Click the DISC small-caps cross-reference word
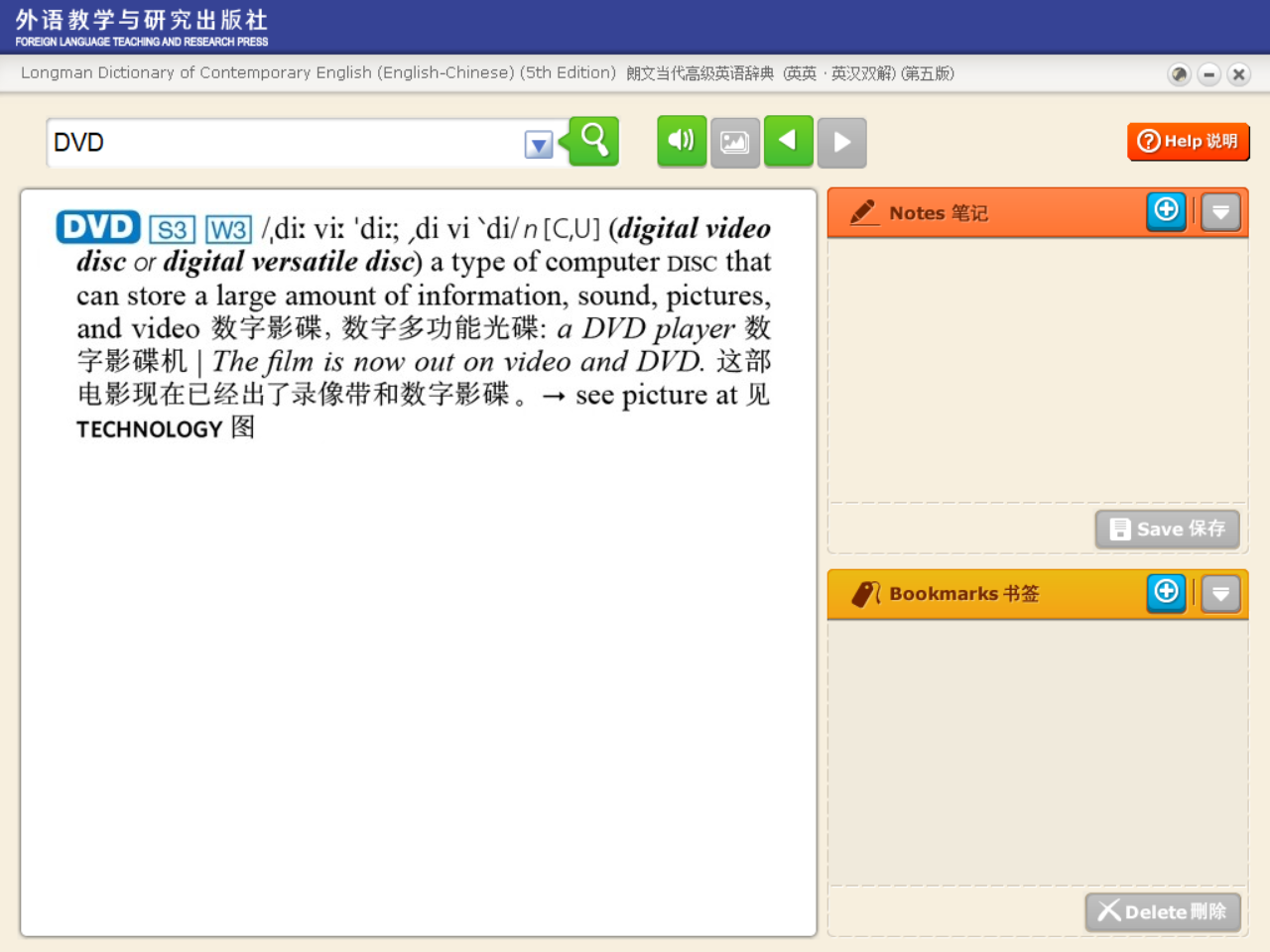The image size is (1270, 952). [692, 263]
